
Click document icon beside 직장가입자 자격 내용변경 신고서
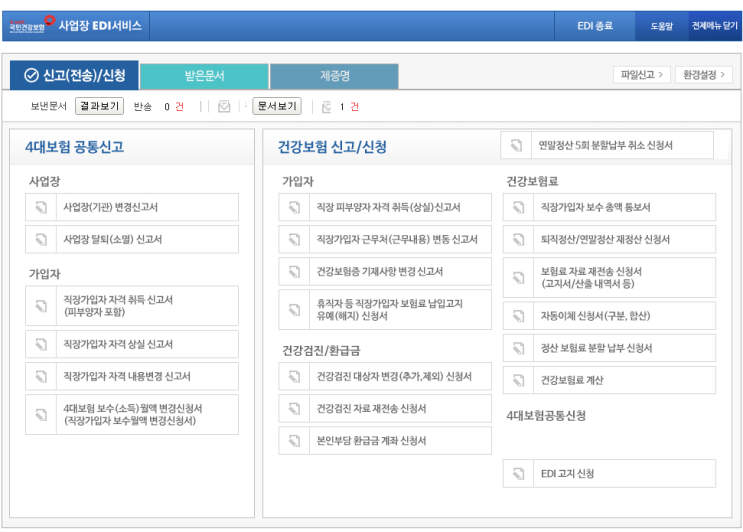[x=41, y=377]
